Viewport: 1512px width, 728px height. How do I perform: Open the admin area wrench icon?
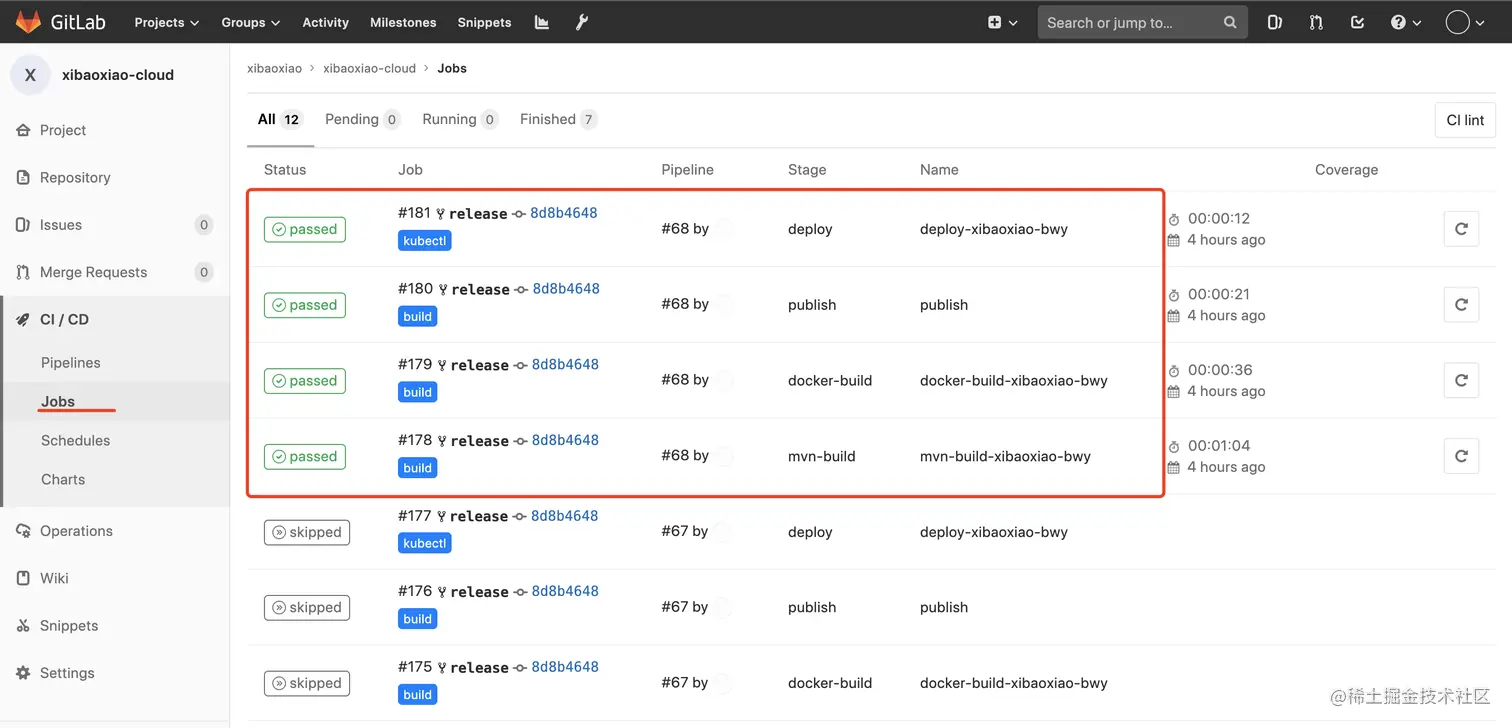(582, 22)
